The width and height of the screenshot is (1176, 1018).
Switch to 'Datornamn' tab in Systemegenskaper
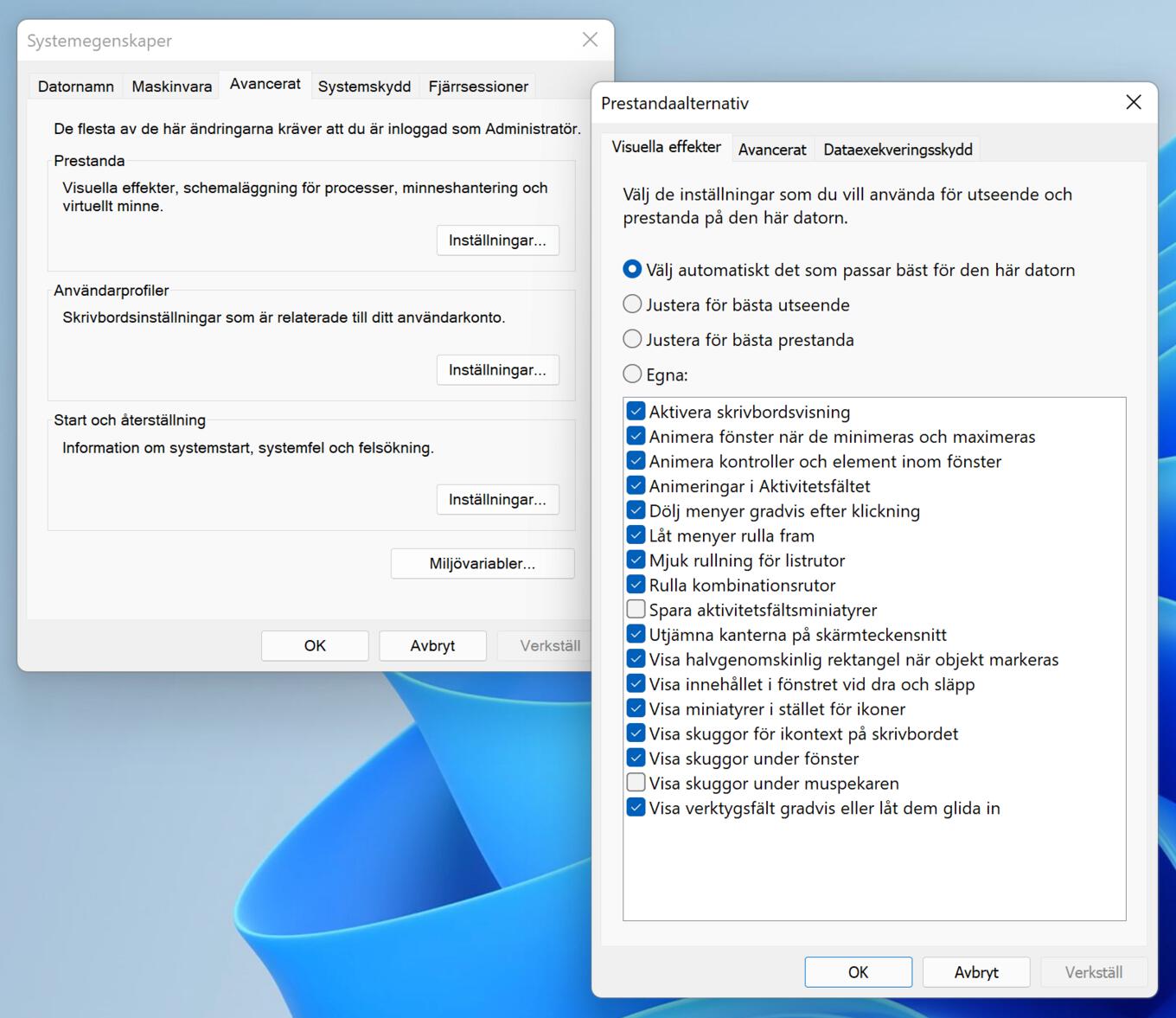coord(76,86)
